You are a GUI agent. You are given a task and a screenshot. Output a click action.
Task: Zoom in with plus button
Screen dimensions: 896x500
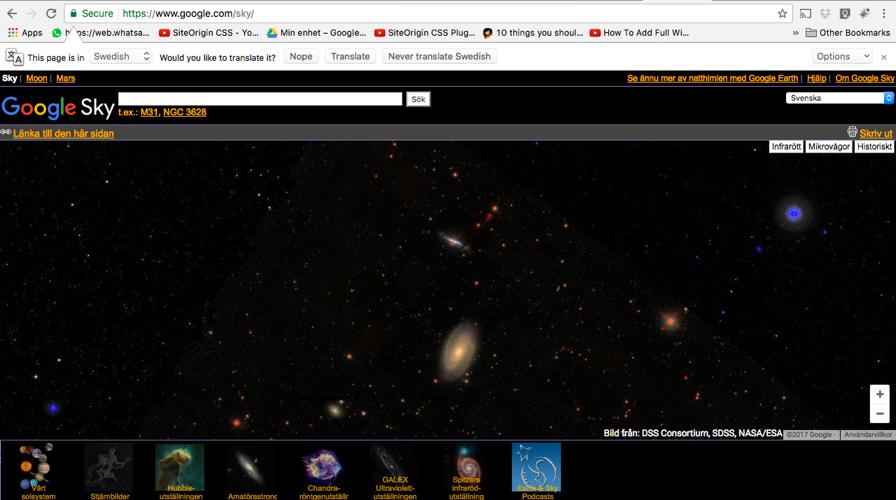point(879,394)
